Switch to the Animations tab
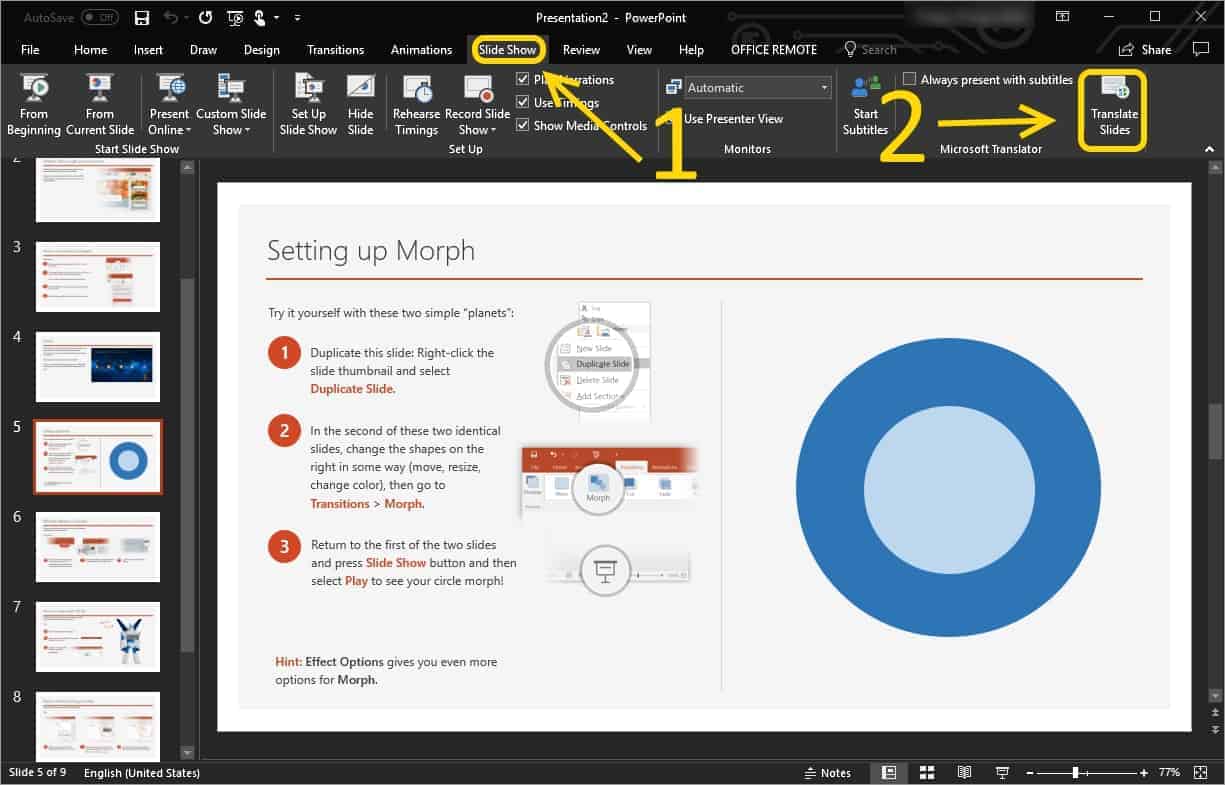Viewport: 1225px width, 785px height. tap(421, 50)
